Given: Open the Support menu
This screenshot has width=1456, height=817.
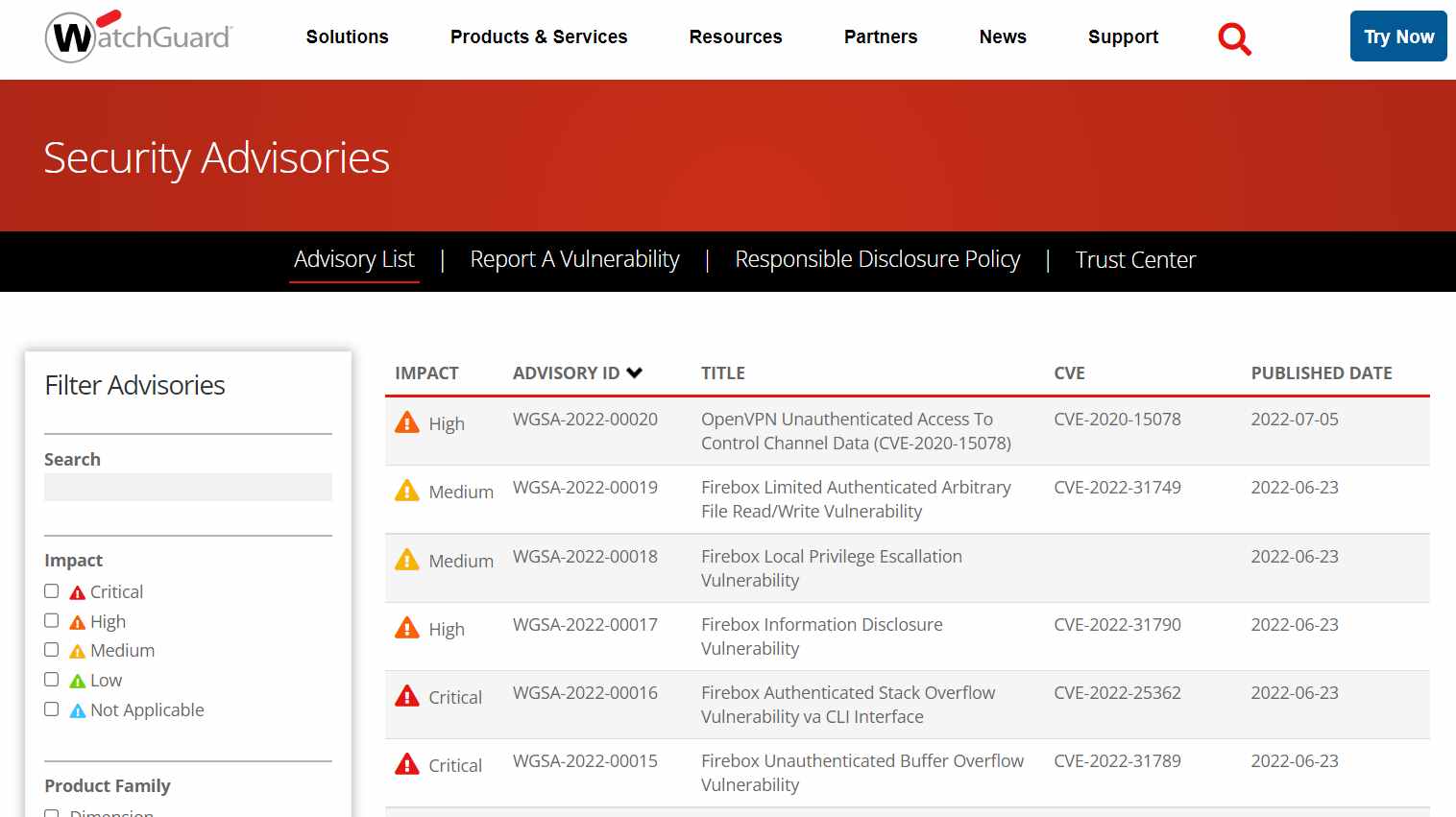Looking at the screenshot, I should [1123, 37].
